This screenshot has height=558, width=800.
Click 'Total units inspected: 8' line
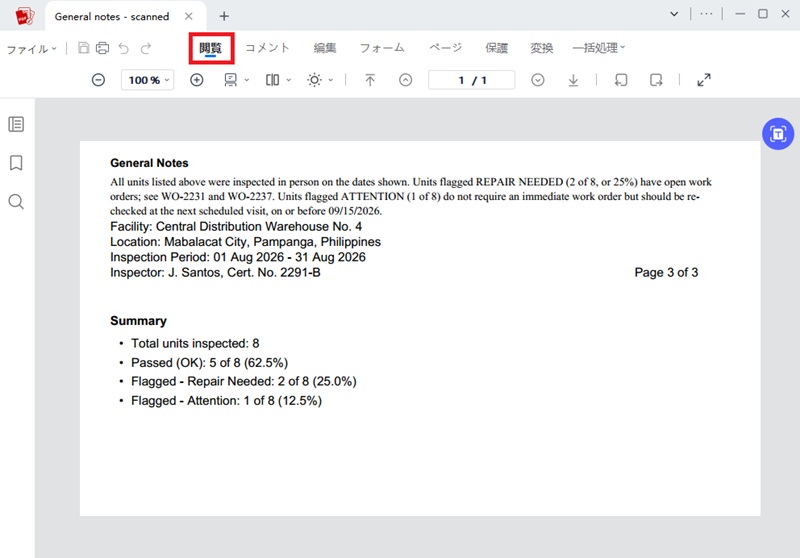pyautogui.click(x=195, y=343)
